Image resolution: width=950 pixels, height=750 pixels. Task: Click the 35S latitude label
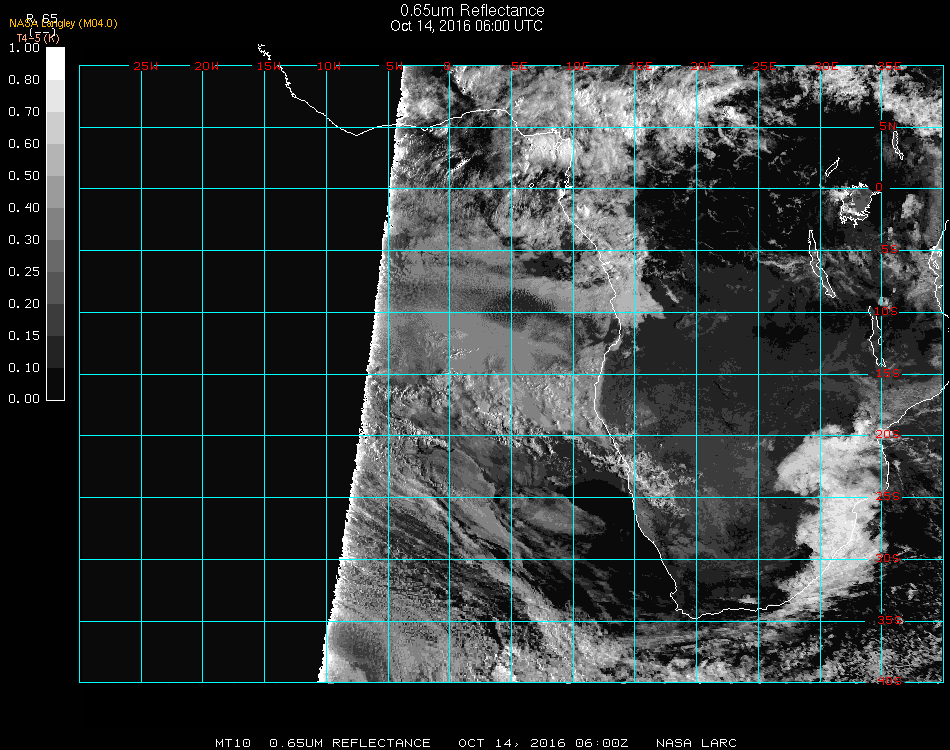[x=887, y=620]
